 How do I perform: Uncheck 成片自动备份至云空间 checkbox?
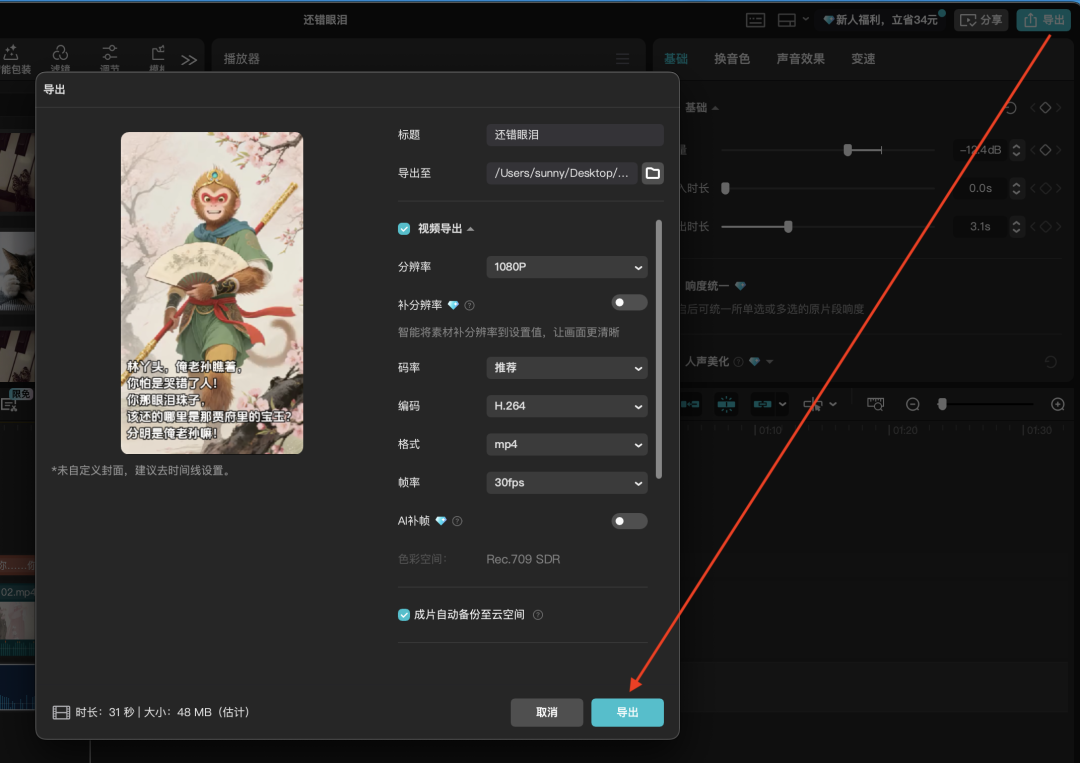tap(403, 614)
